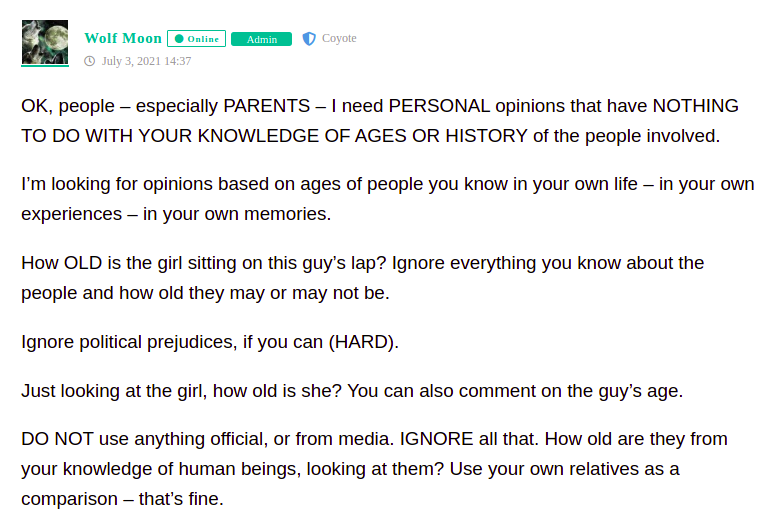This screenshot has width=781, height=521.
Task: Click the Coyote rank label
Action: (339, 38)
